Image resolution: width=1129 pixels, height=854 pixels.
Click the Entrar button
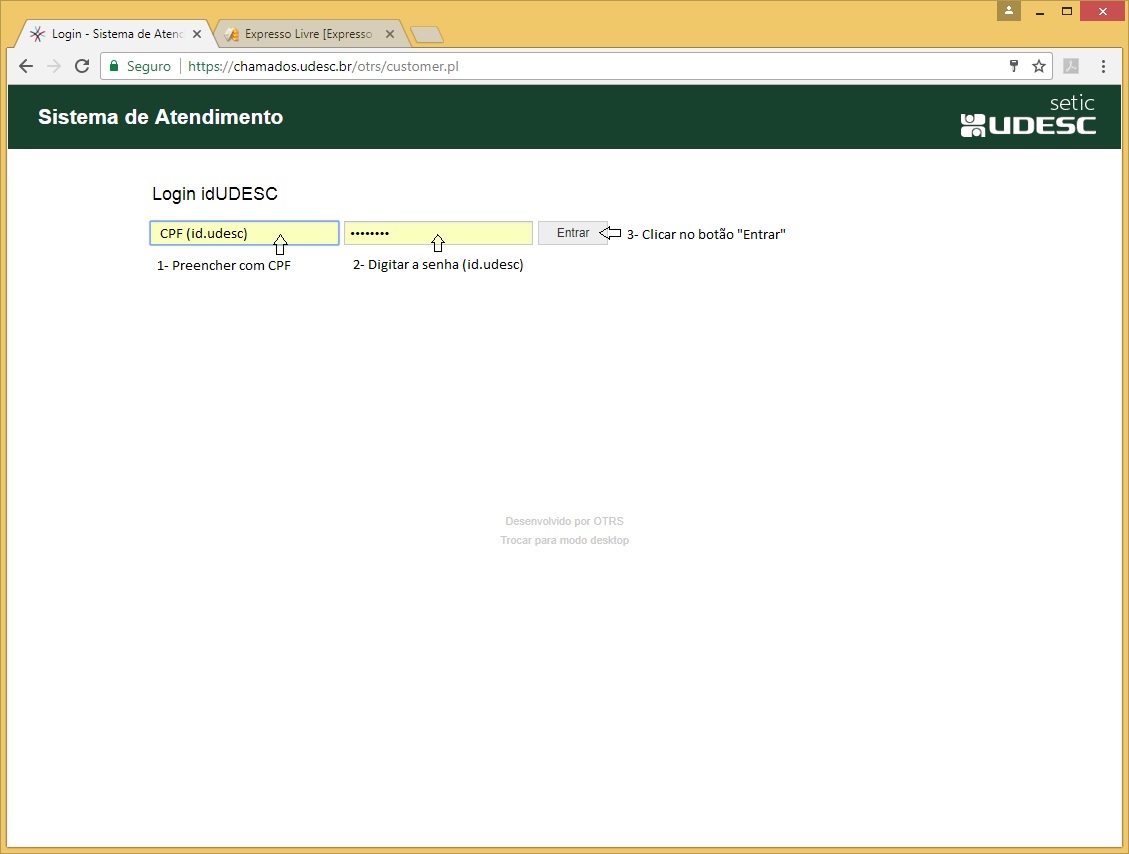pos(572,233)
